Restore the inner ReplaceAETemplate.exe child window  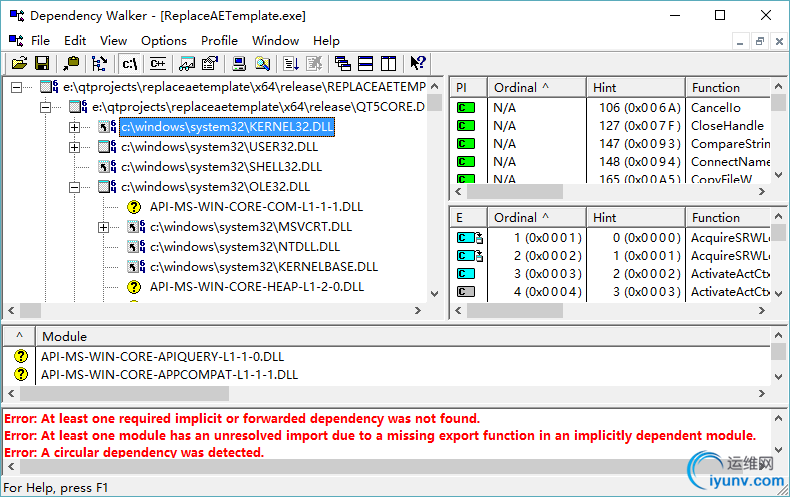[x=760, y=41]
